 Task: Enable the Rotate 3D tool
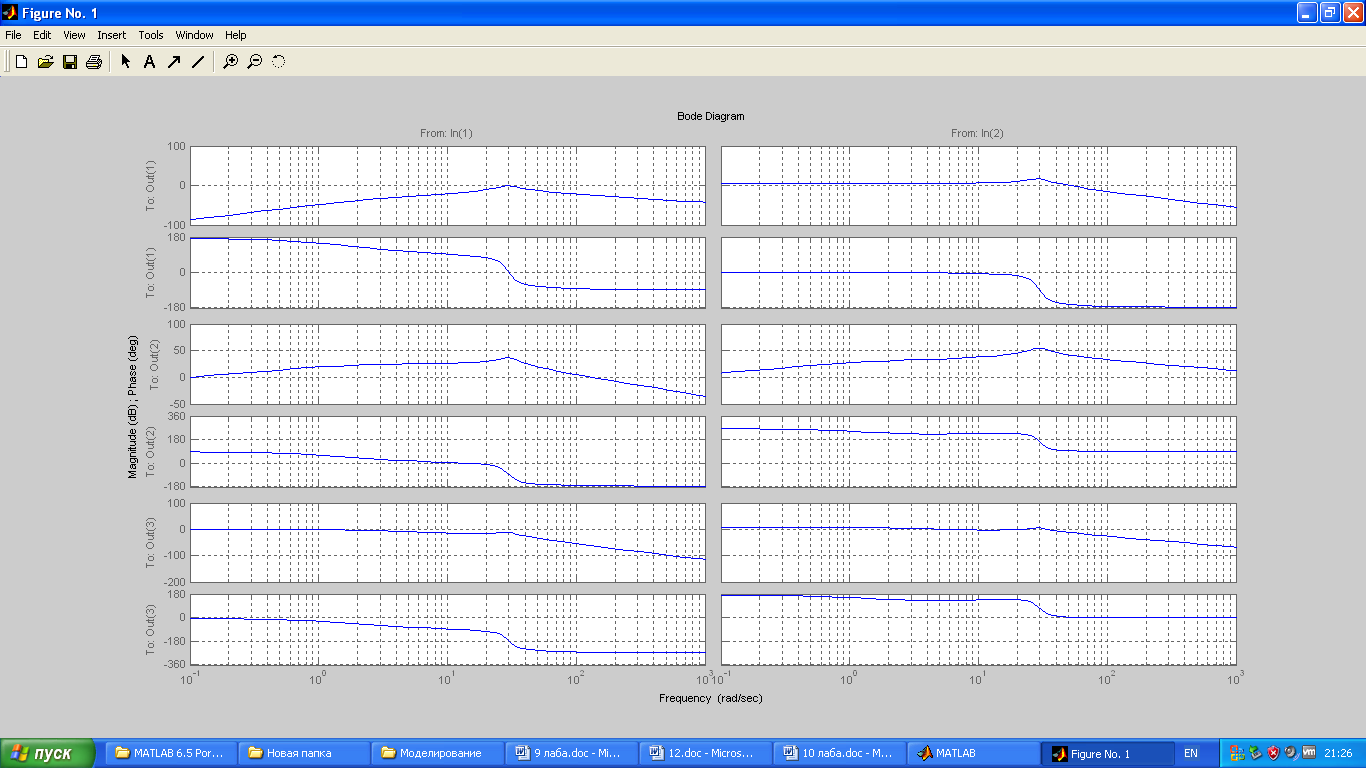(x=279, y=62)
